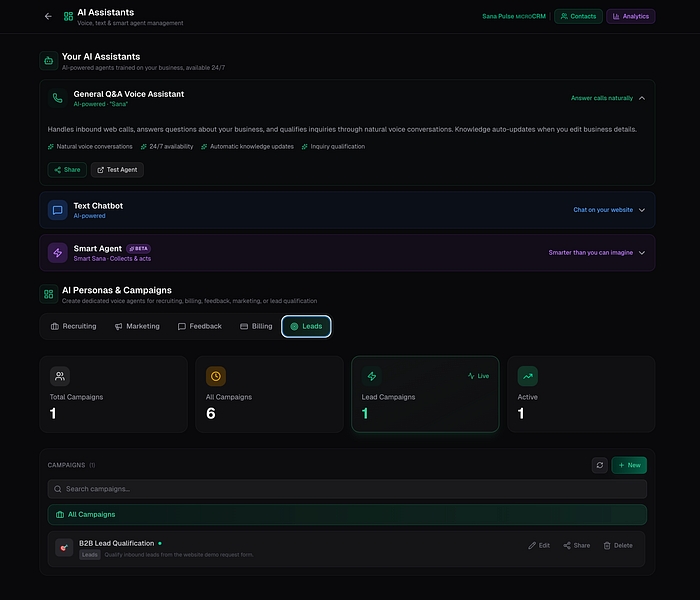This screenshot has height=600, width=700.
Task: Click the B2B Lead Qualification target icon
Action: pyautogui.click(x=64, y=548)
